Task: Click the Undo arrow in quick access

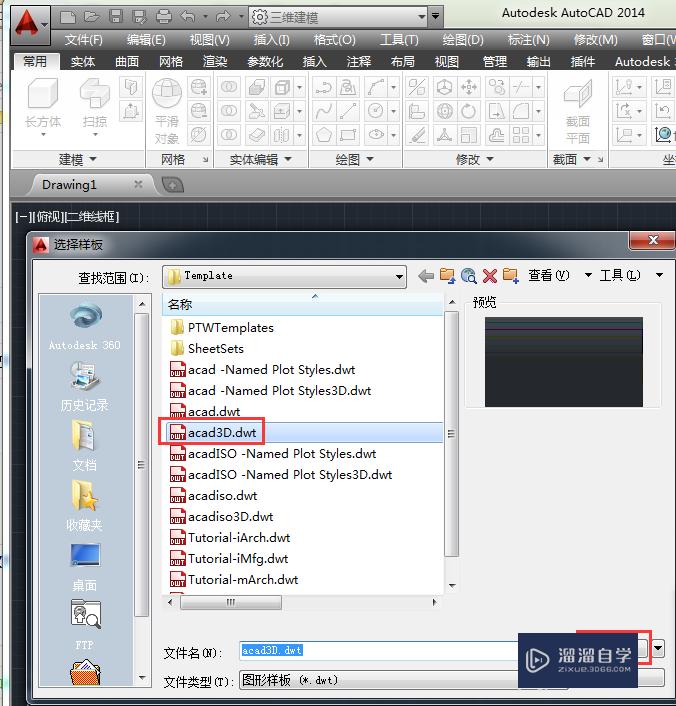Action: click(187, 17)
